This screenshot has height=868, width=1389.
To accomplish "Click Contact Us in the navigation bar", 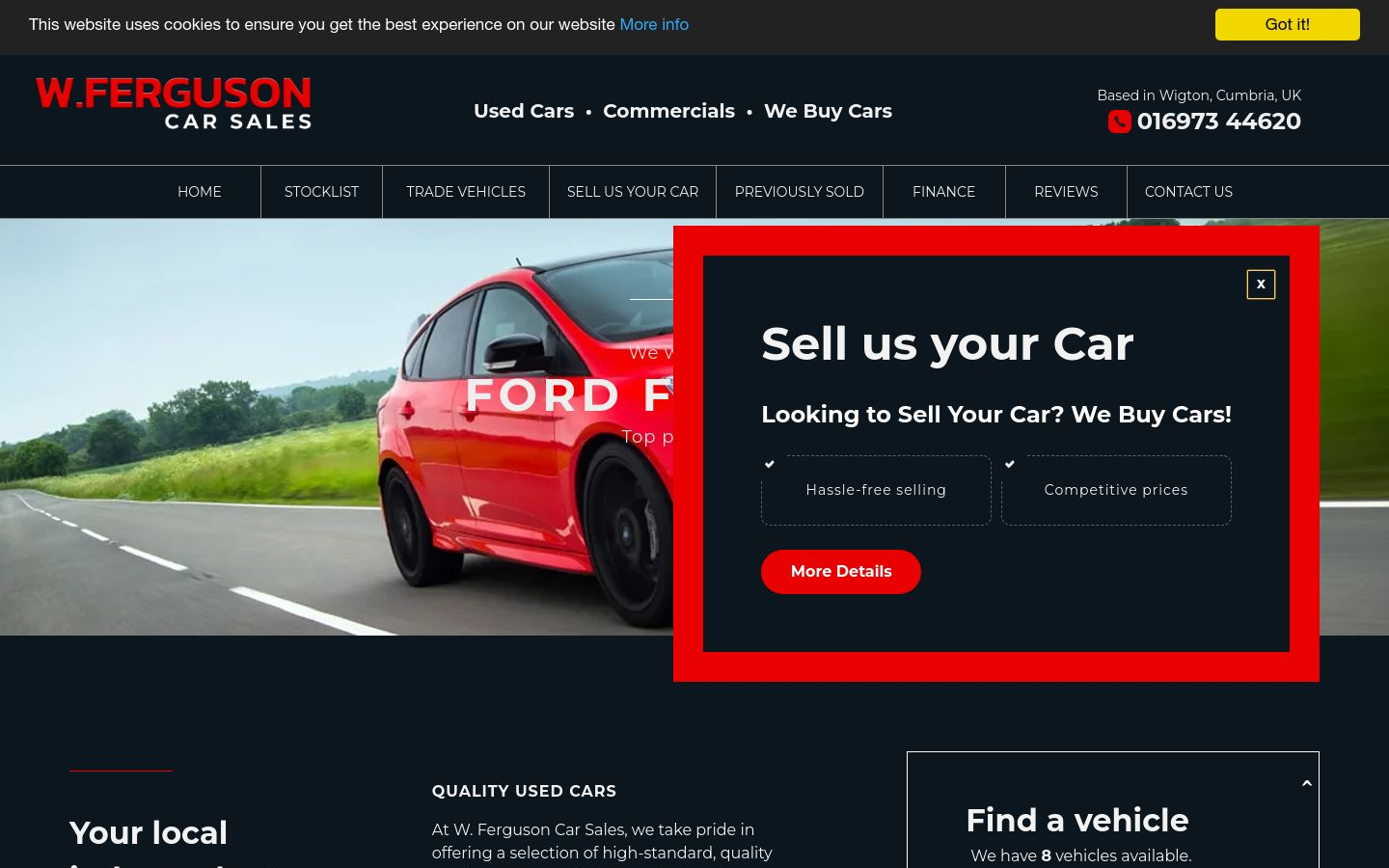I will [1188, 192].
